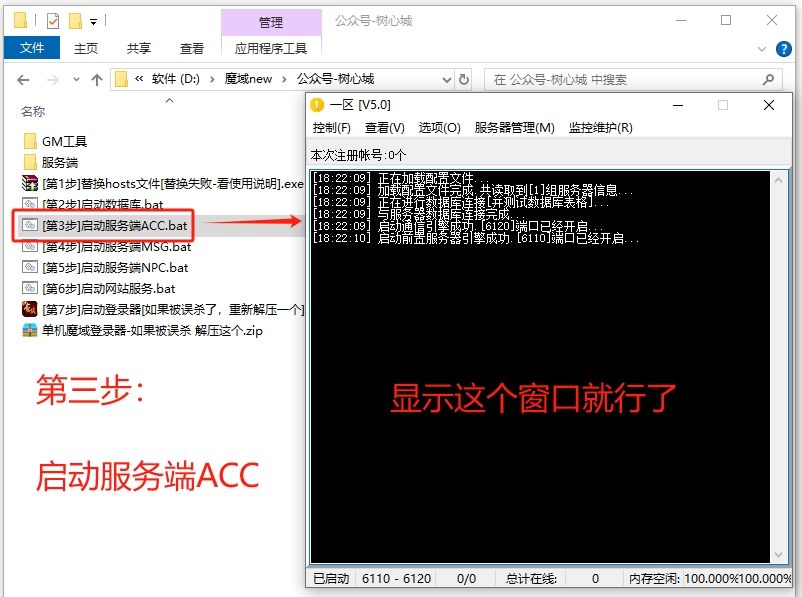802x597 pixels.
Task: Click the 软件 (D:) breadcrumb
Action: pyautogui.click(x=175, y=79)
